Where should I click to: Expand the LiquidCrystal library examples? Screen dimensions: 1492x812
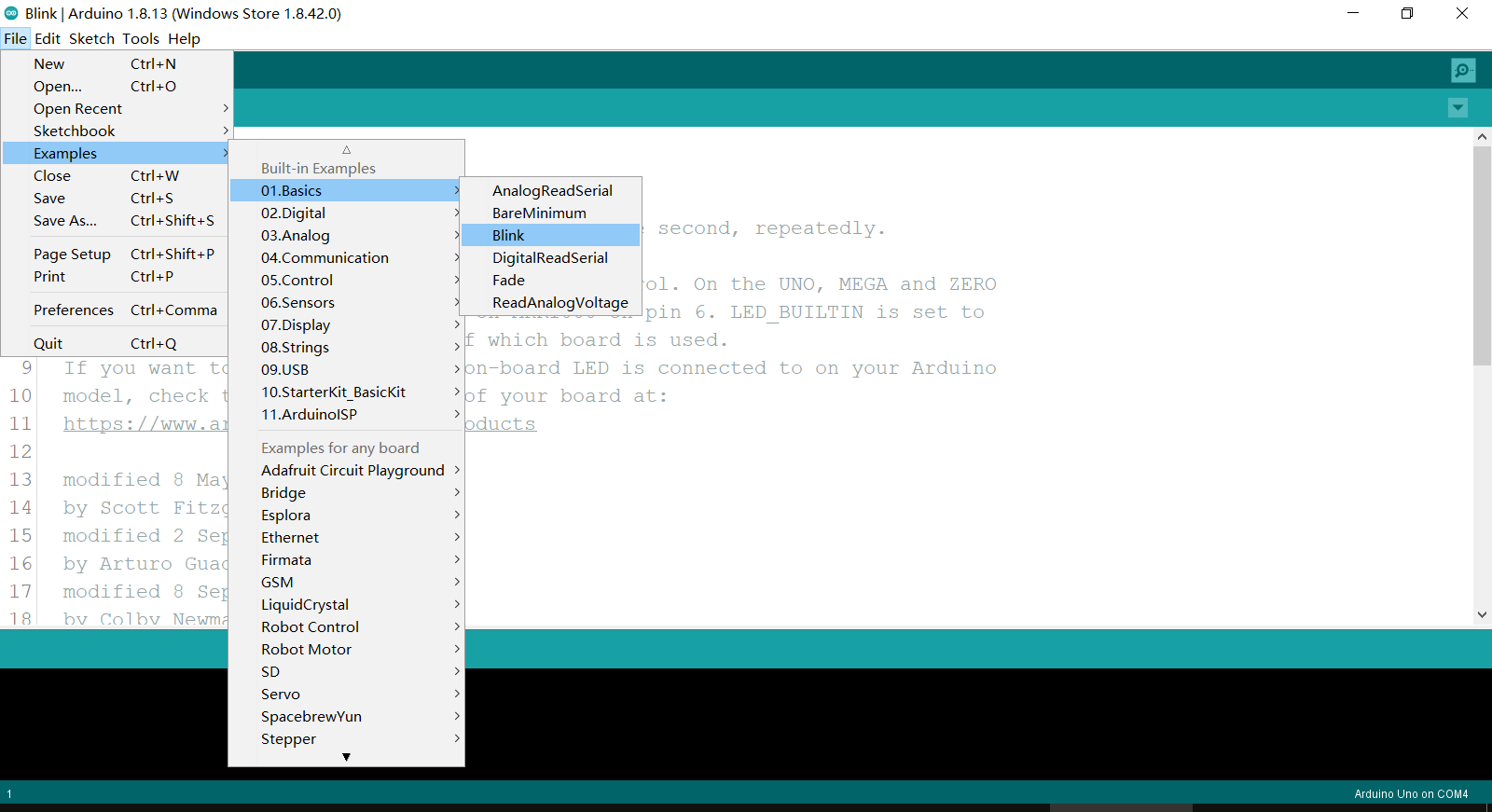click(346, 604)
